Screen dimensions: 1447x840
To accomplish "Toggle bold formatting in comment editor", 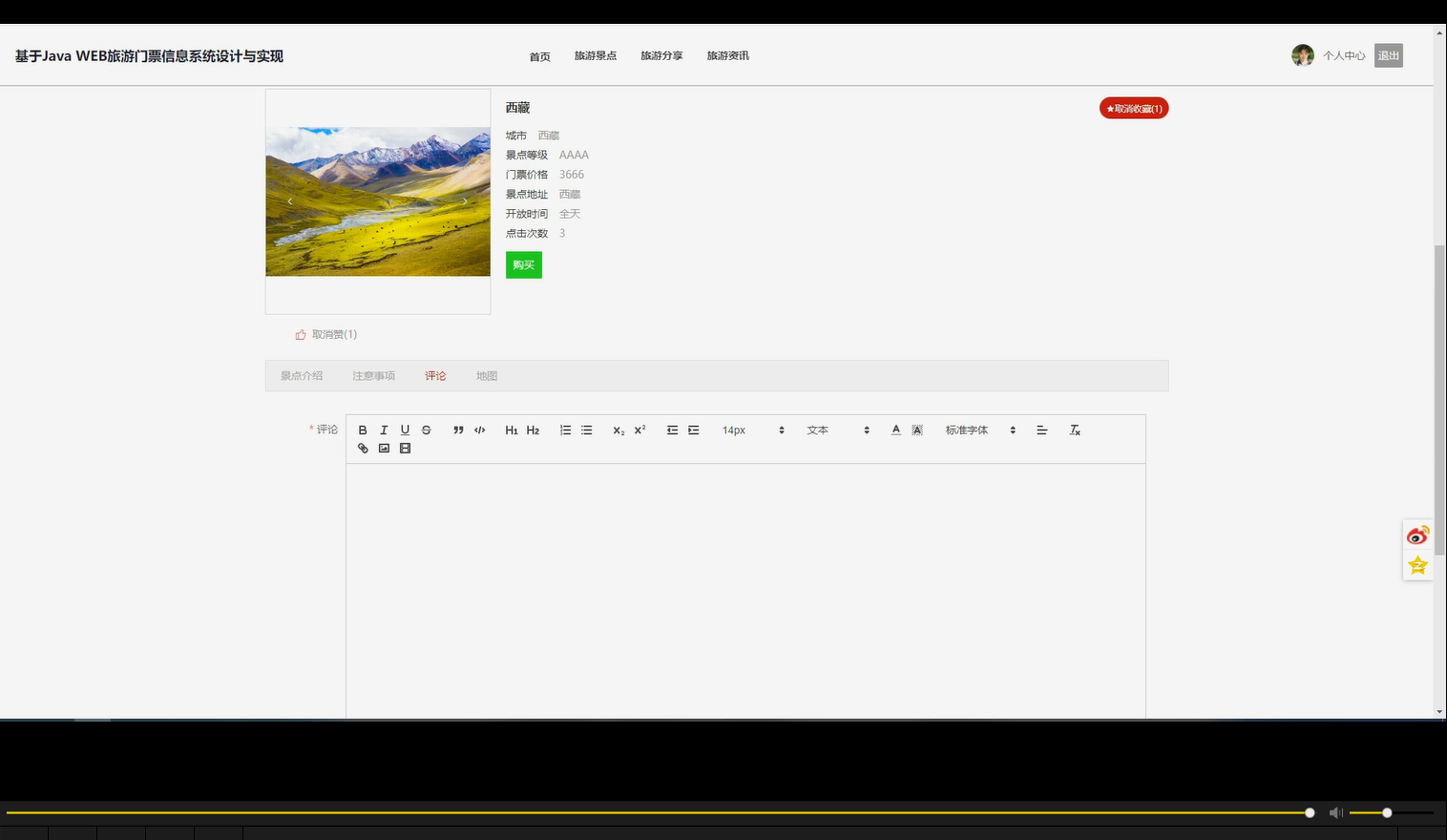I will [x=363, y=430].
